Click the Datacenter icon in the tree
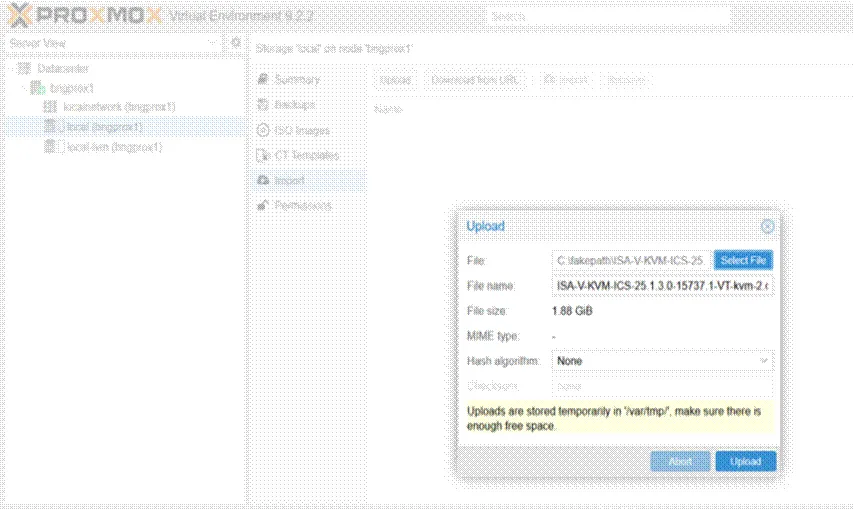The width and height of the screenshot is (853, 509). [24, 69]
